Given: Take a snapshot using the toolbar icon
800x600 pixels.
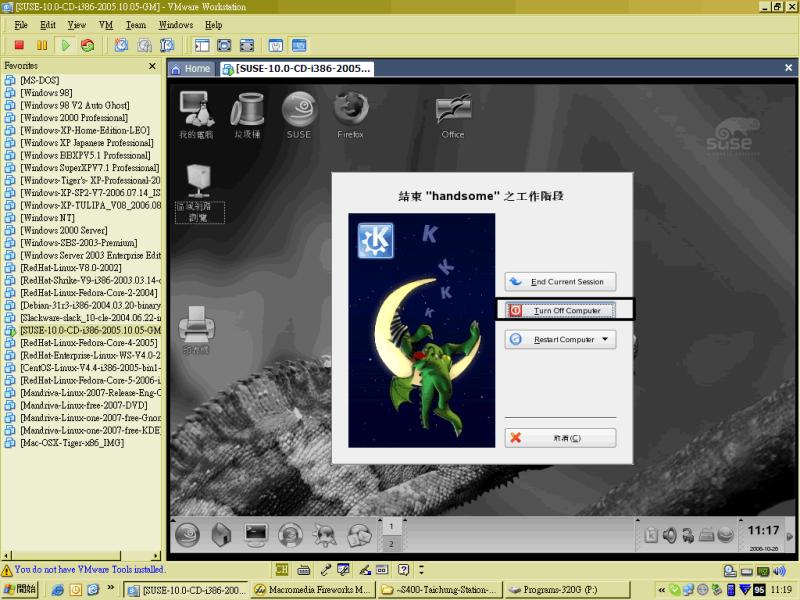Looking at the screenshot, I should (x=121, y=45).
